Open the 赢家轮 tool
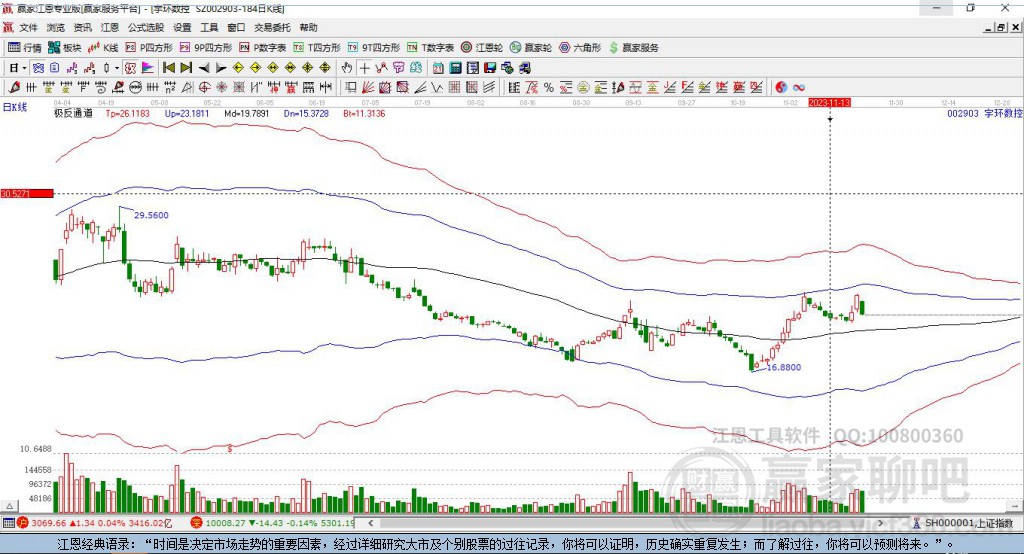The height and width of the screenshot is (554, 1024). [531, 48]
